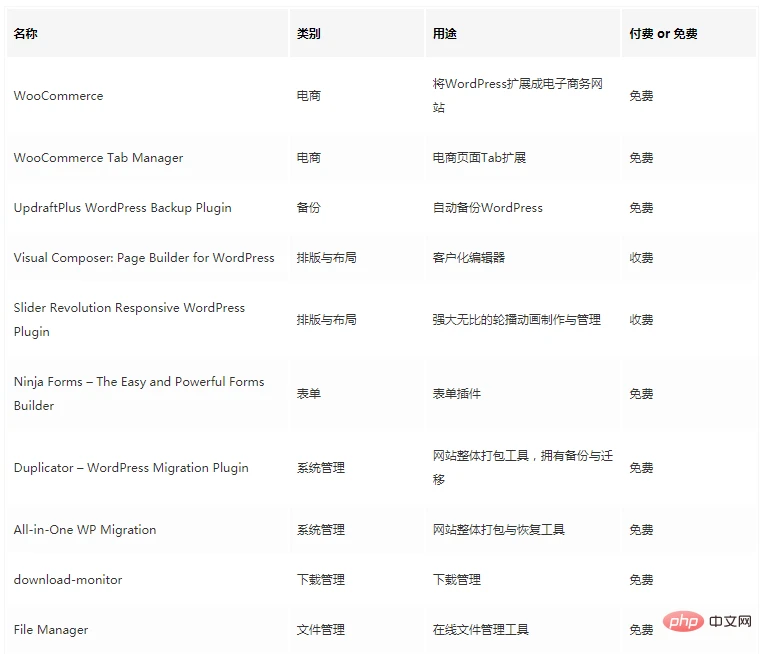Select the 表单插件 description
Image resolution: width=762 pixels, height=654 pixels.
coord(457,394)
